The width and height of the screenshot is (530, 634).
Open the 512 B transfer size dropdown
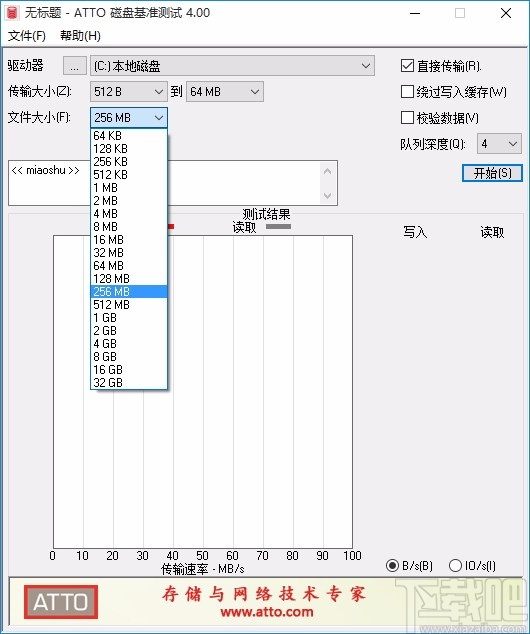point(129,92)
